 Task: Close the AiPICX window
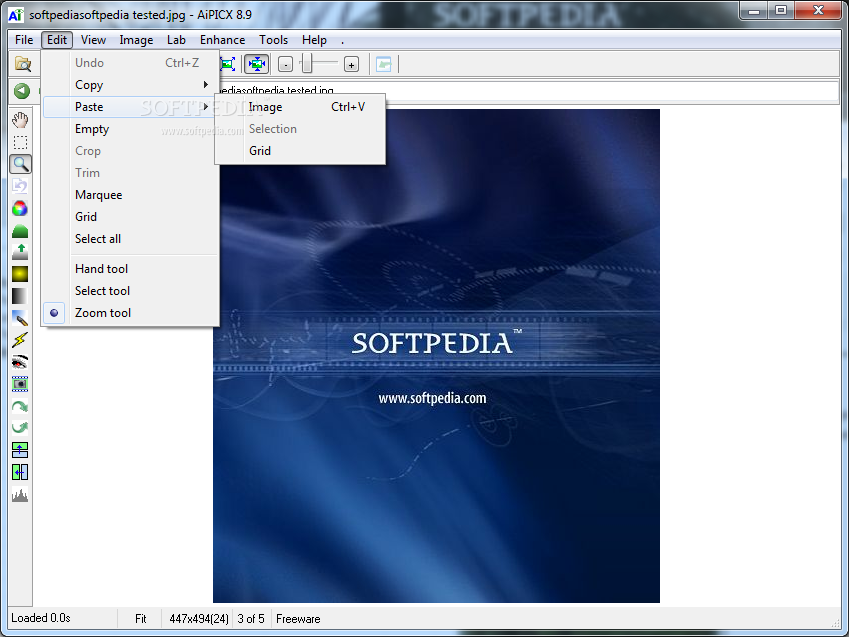(x=819, y=10)
